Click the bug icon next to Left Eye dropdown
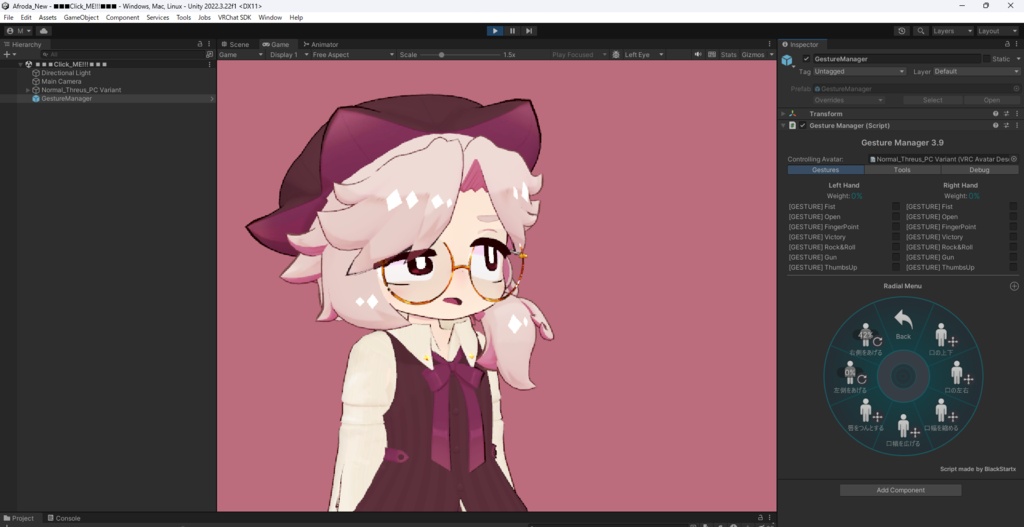 coord(616,55)
